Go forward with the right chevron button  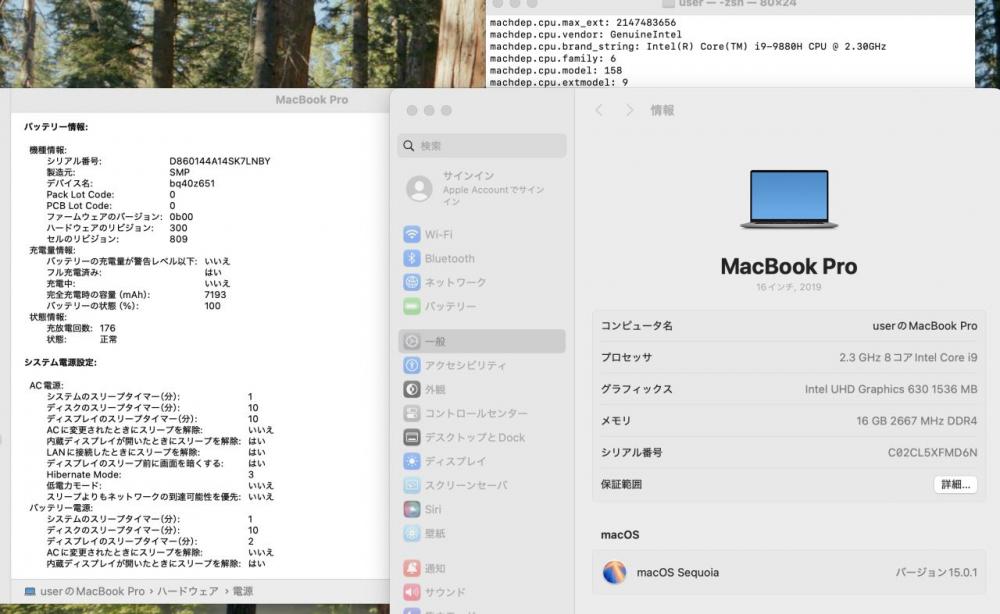point(629,110)
